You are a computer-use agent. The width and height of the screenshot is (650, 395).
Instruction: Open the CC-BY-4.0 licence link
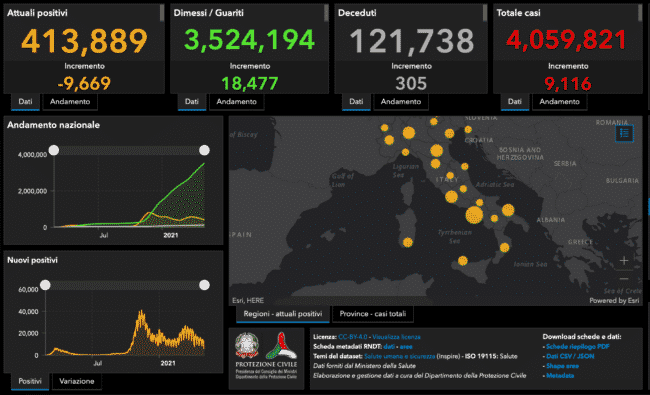353,337
